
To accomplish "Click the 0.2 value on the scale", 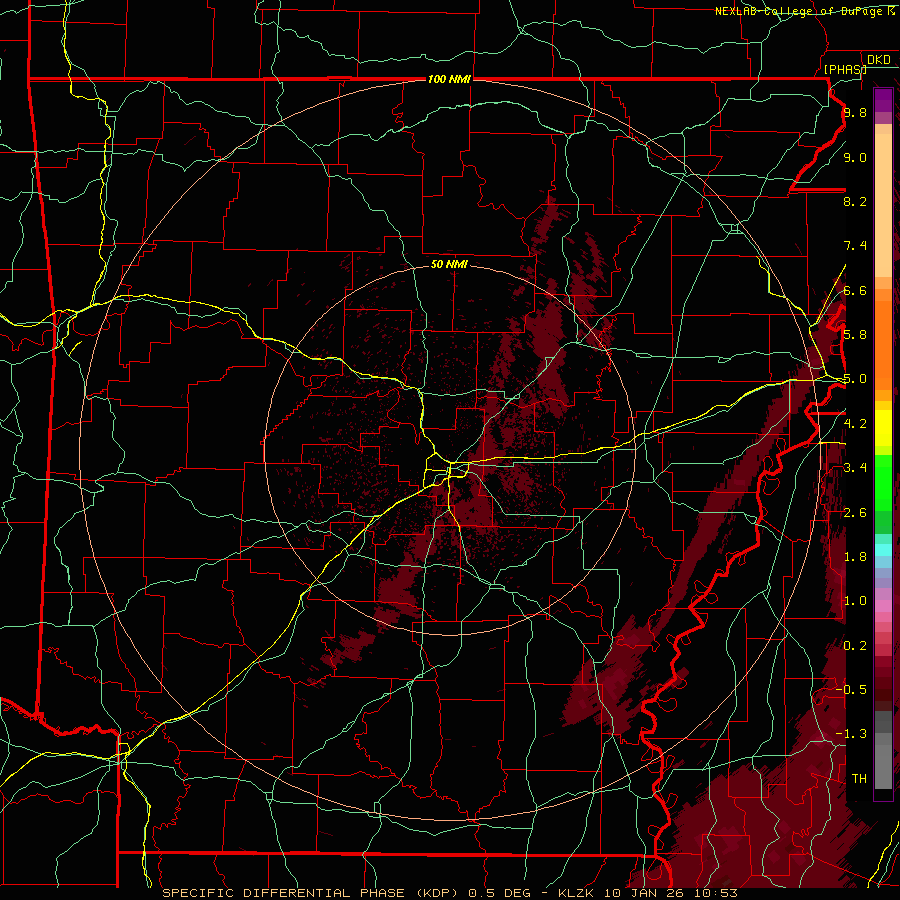I will click(855, 646).
